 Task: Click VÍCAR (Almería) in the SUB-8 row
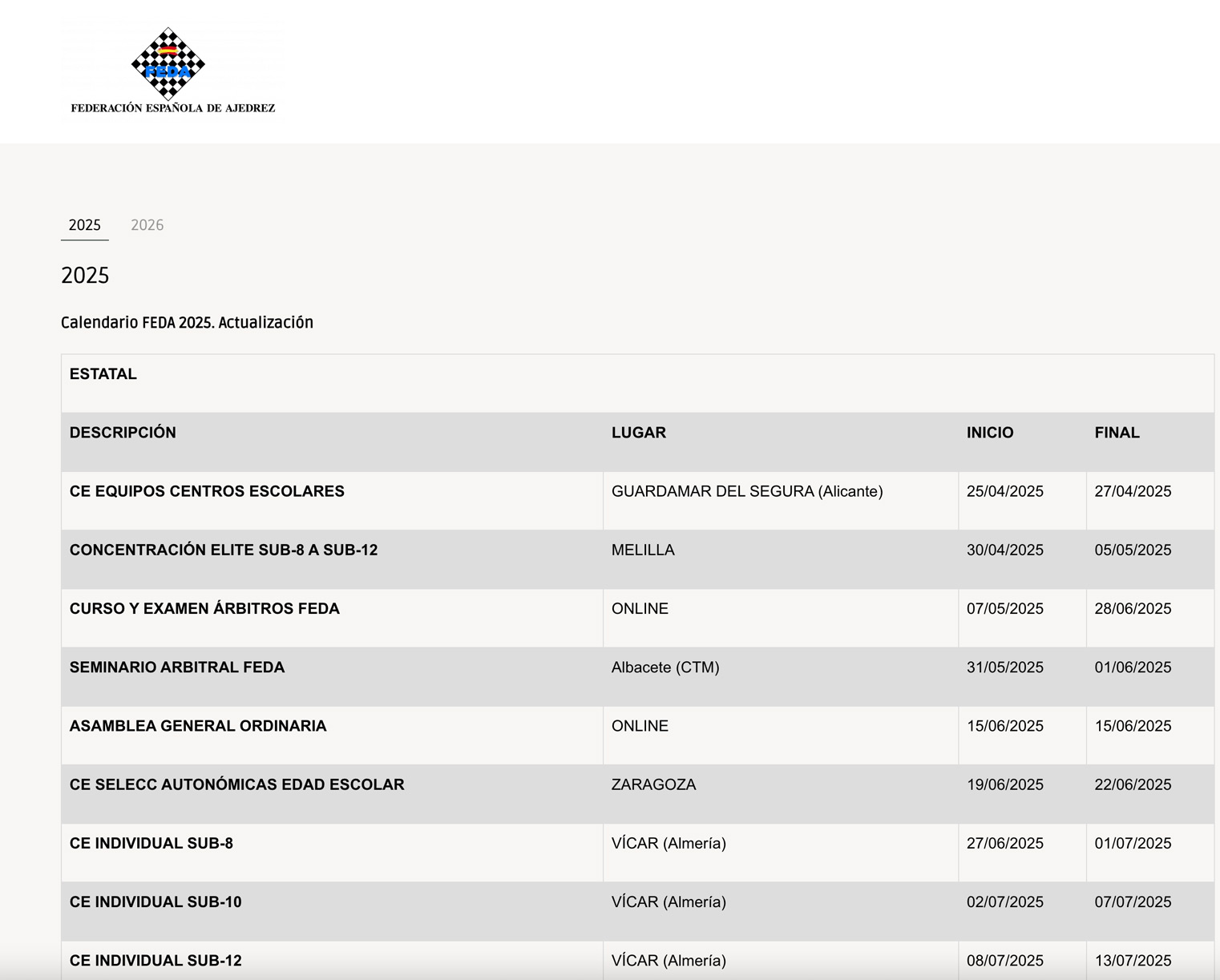[x=669, y=842]
